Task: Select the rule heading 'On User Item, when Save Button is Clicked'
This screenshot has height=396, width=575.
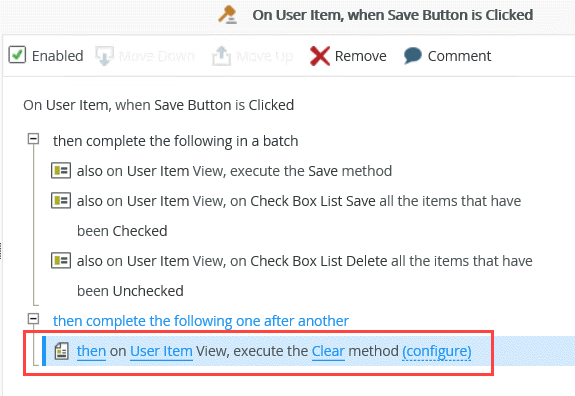Action: click(158, 105)
